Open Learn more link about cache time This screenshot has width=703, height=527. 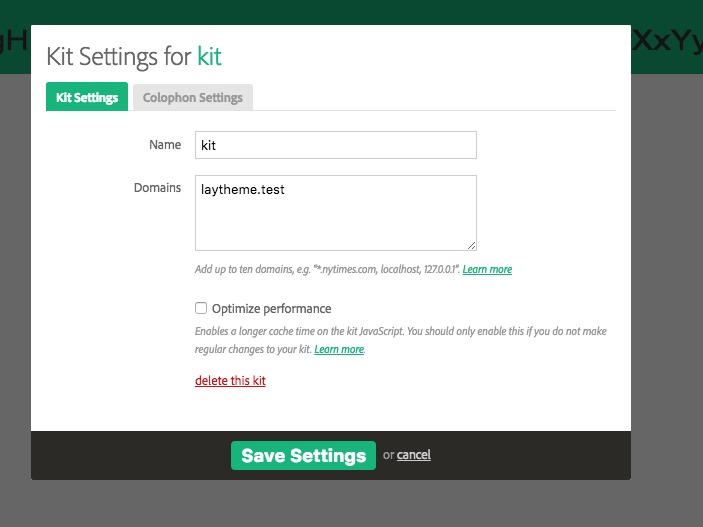[339, 350]
